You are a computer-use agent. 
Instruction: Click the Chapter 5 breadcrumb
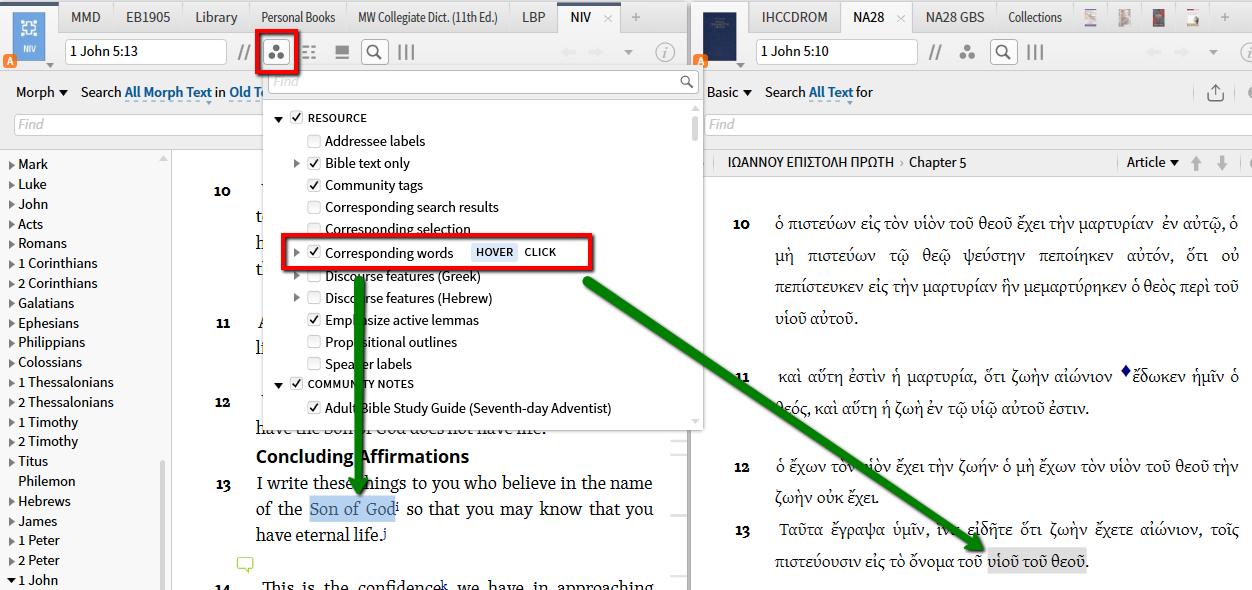click(938, 162)
